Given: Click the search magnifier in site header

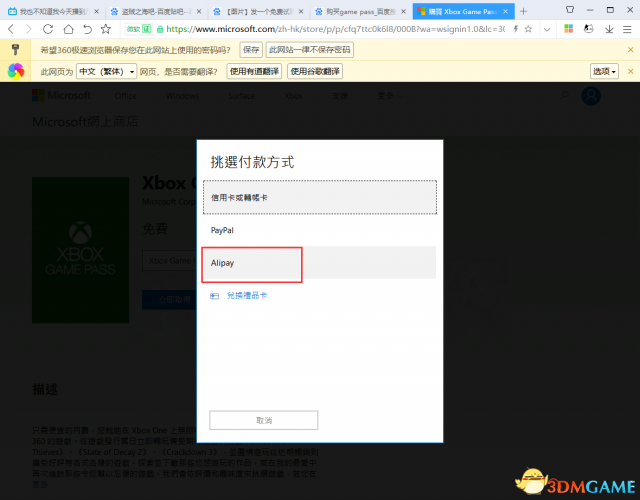Looking at the screenshot, I should tap(564, 96).
